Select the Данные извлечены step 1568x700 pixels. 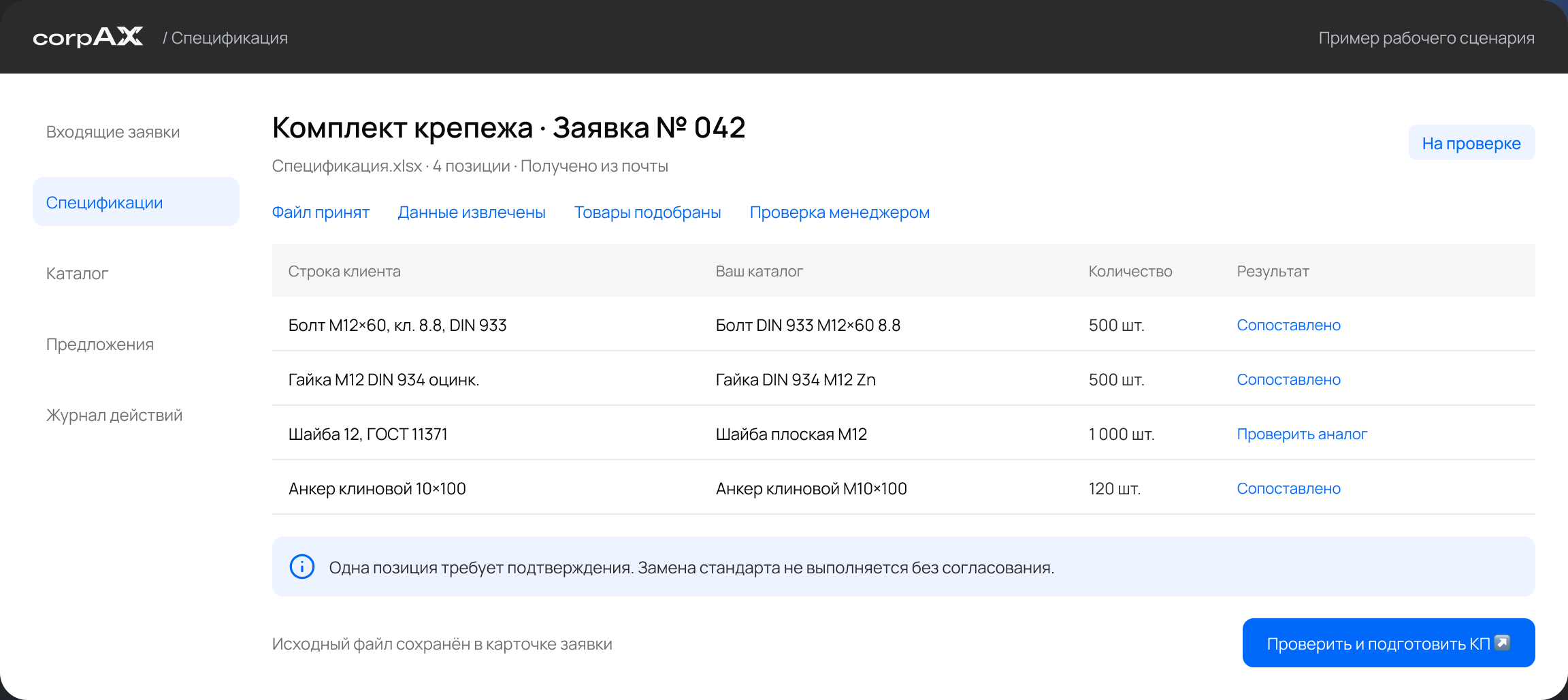(472, 212)
